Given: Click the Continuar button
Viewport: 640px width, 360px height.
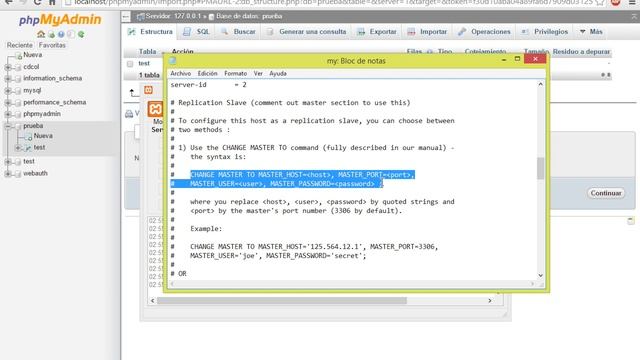Looking at the screenshot, I should pyautogui.click(x=606, y=193).
